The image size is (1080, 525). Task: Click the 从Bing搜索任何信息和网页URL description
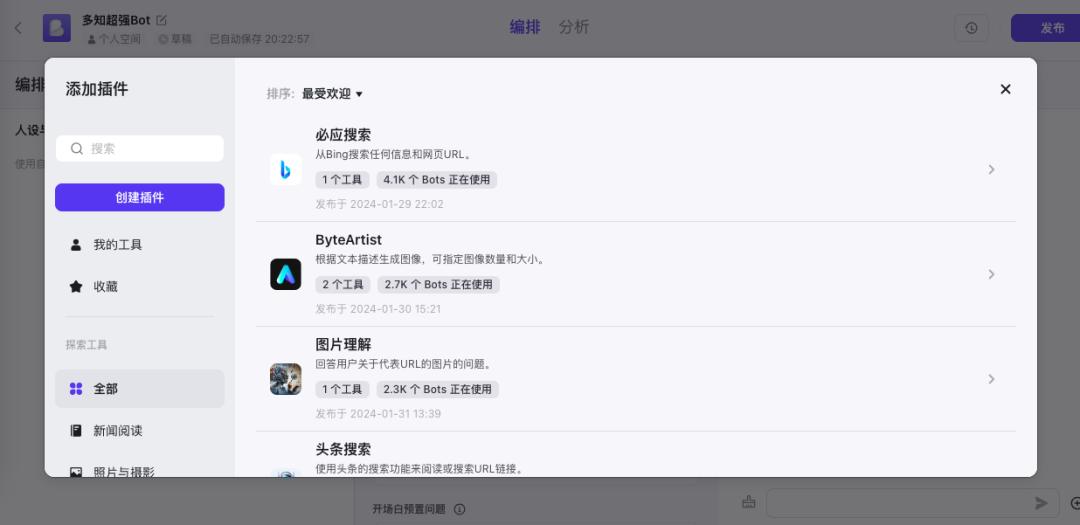[394, 155]
